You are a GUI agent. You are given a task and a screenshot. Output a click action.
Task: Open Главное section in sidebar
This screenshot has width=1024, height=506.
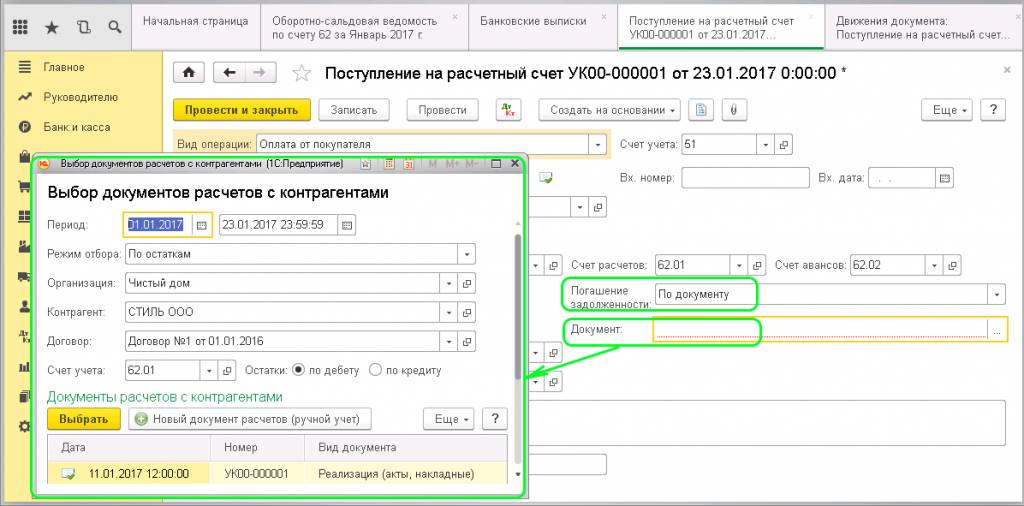click(64, 67)
